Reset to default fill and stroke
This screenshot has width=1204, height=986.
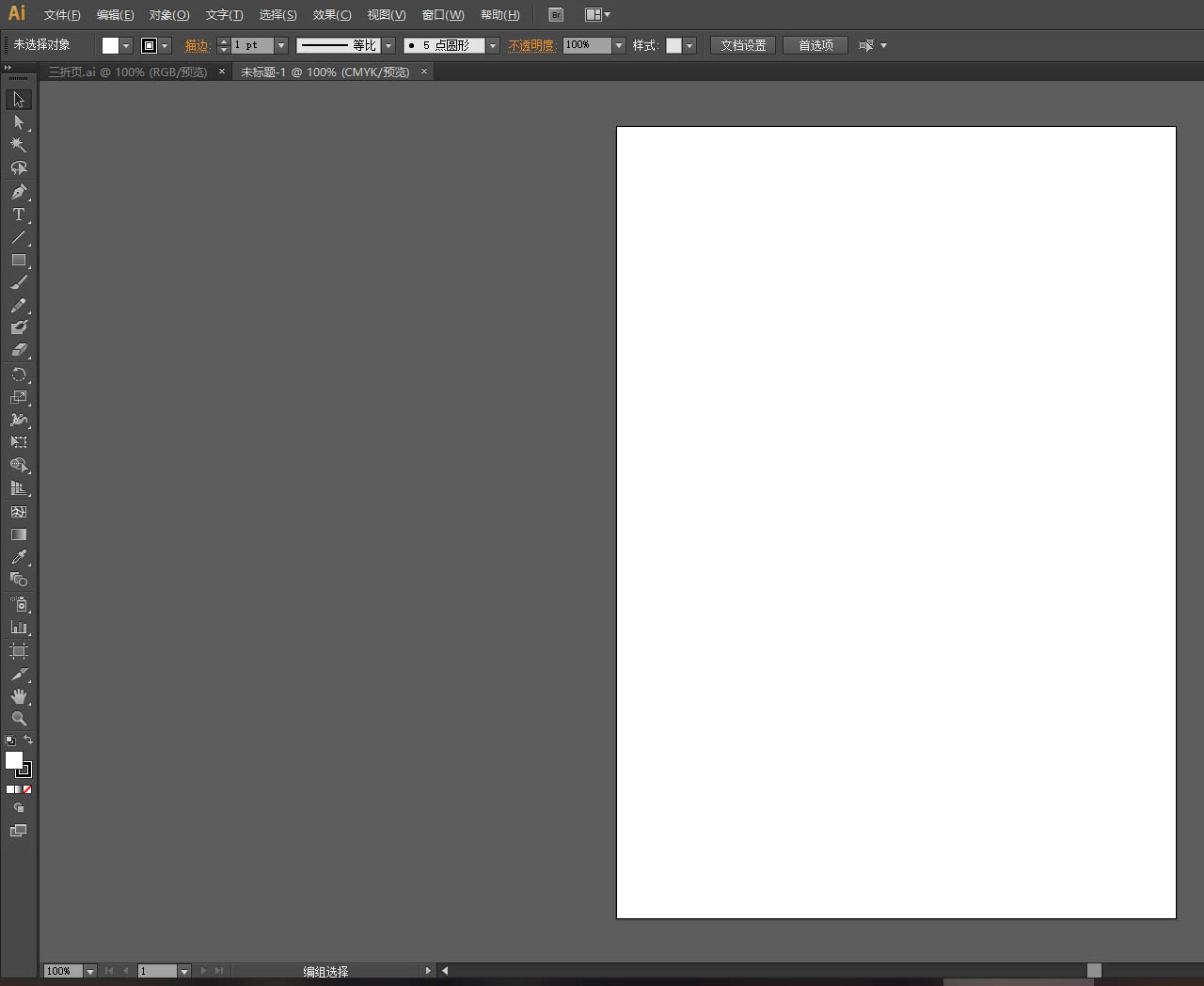[x=10, y=741]
